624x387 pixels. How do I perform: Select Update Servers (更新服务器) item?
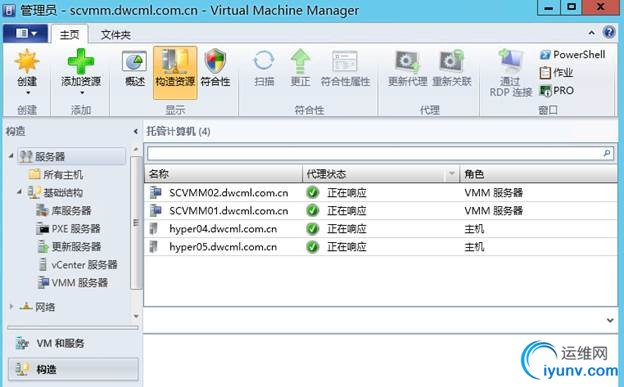76,247
